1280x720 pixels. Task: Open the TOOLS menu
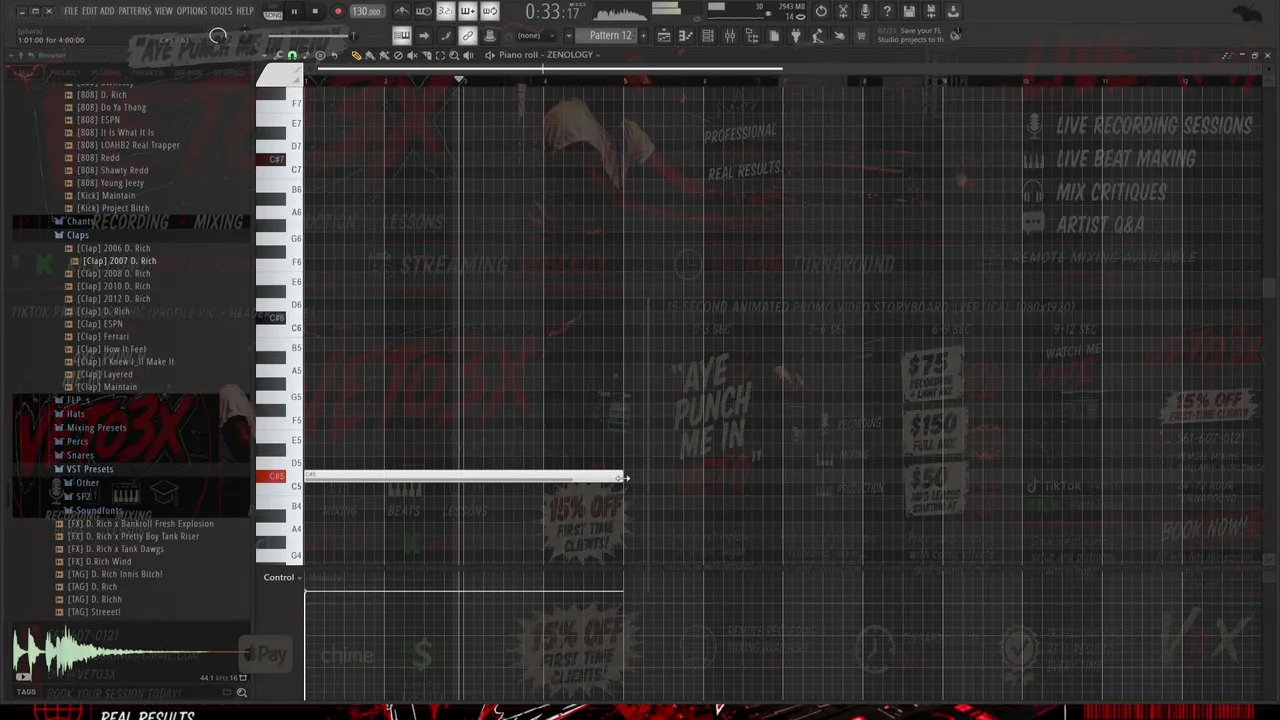[221, 11]
